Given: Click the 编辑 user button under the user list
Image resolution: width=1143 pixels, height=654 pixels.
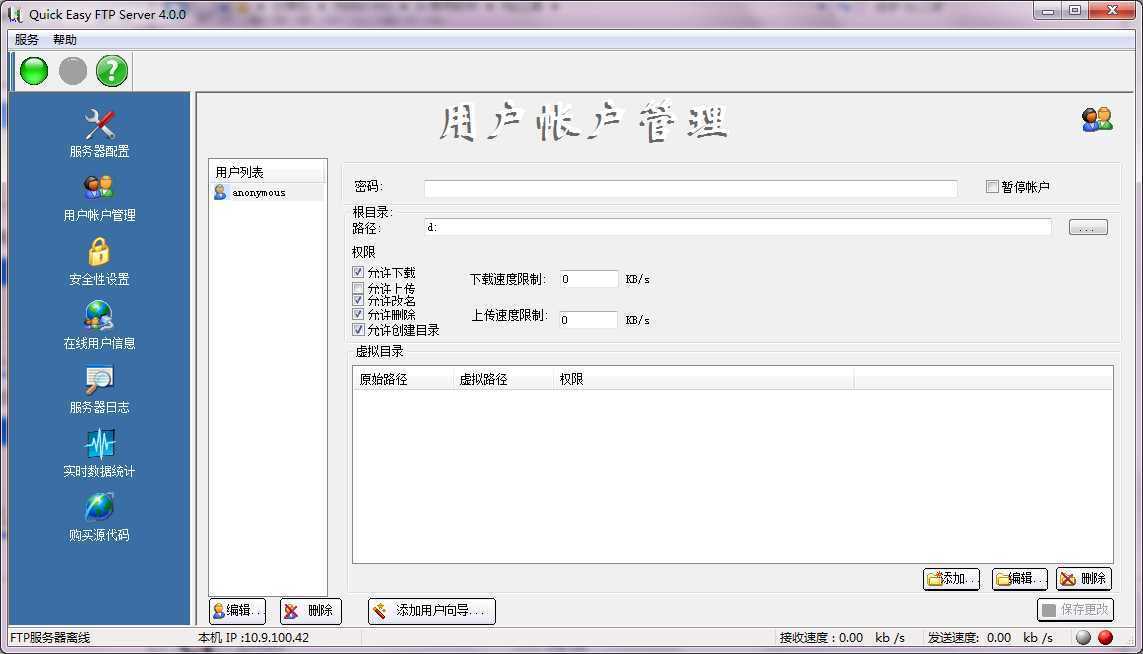Looking at the screenshot, I should 238,610.
